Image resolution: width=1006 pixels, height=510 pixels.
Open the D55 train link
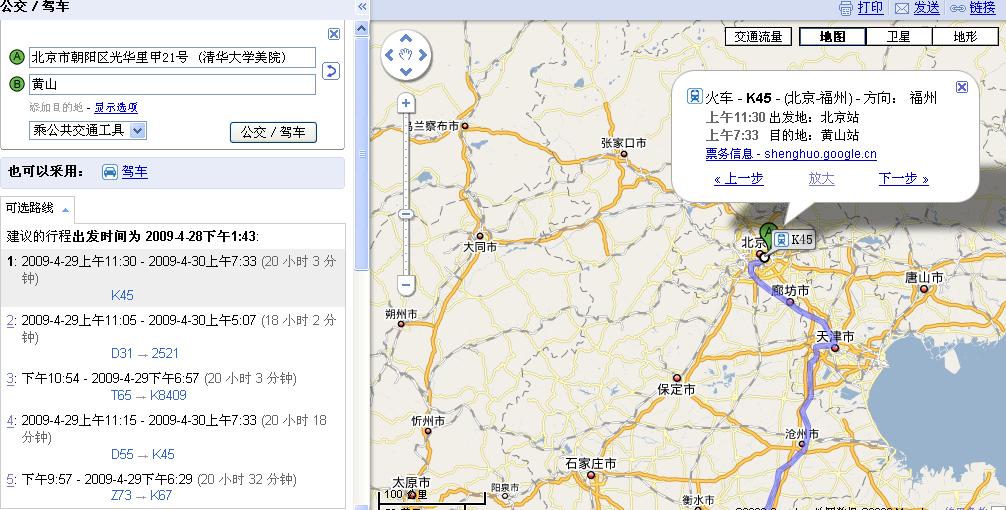coord(122,454)
